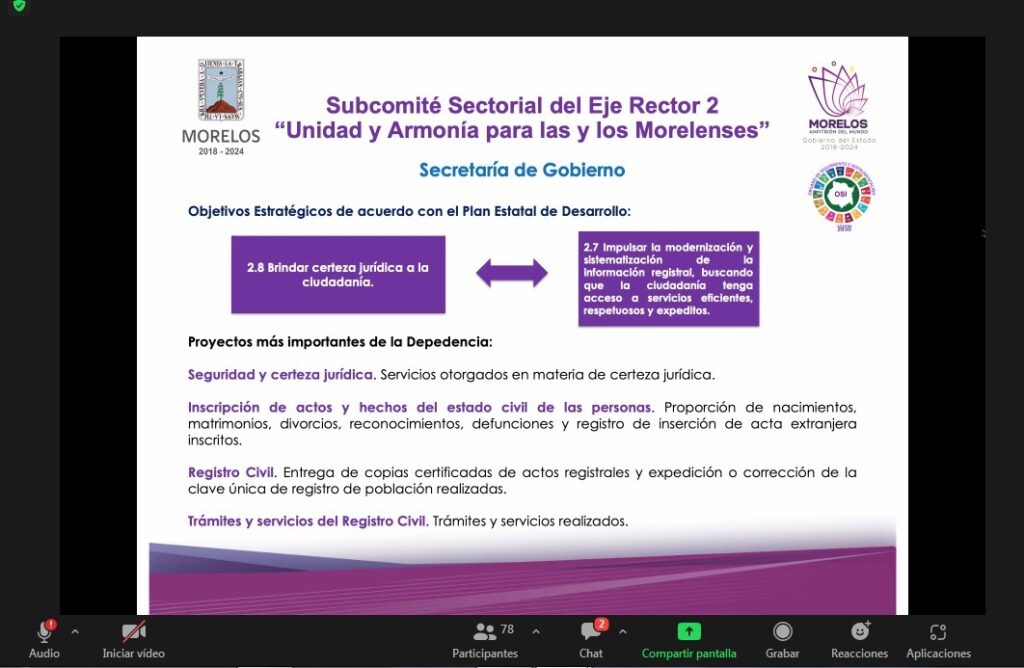Expand the chevron beside Chat
The width and height of the screenshot is (1024, 668).
coord(623,632)
